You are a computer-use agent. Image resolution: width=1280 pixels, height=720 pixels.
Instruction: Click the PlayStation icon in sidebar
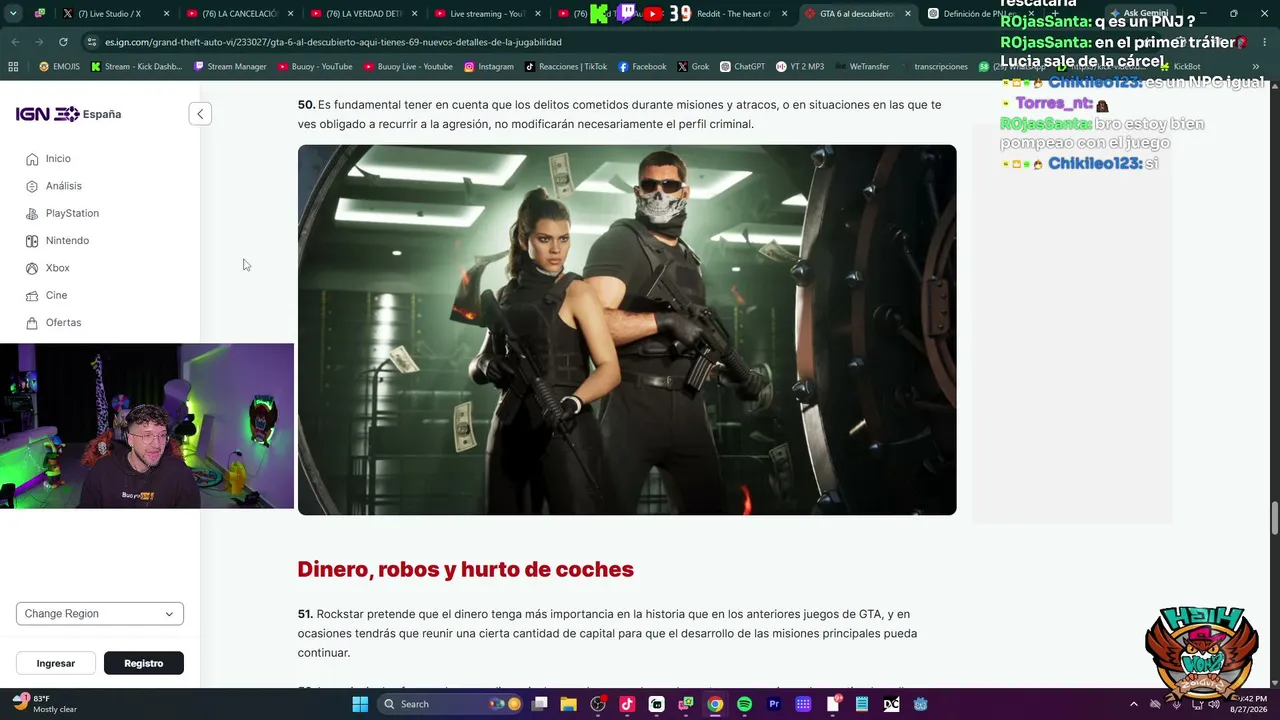coord(33,213)
